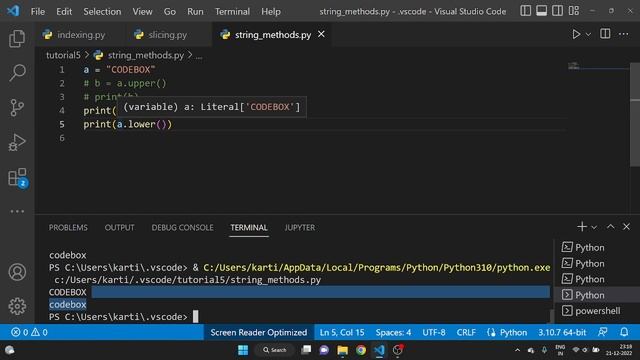The height and width of the screenshot is (360, 640).
Task: Open the Manage gear icon
Action: [x=17, y=306]
